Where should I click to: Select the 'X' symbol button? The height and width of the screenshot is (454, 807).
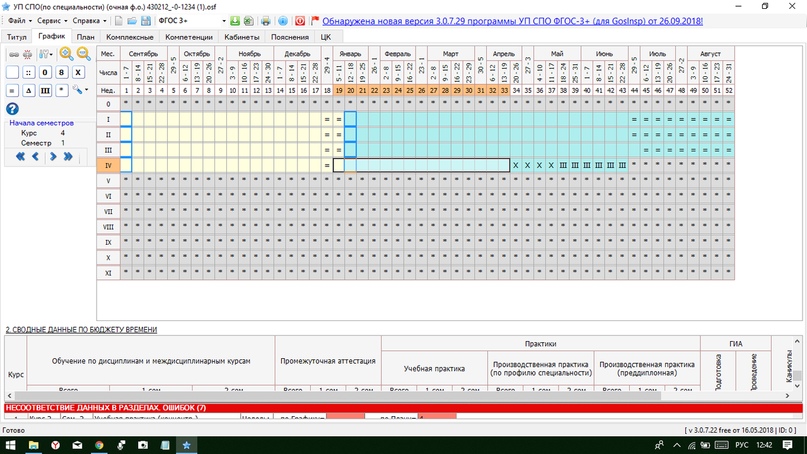(78, 72)
